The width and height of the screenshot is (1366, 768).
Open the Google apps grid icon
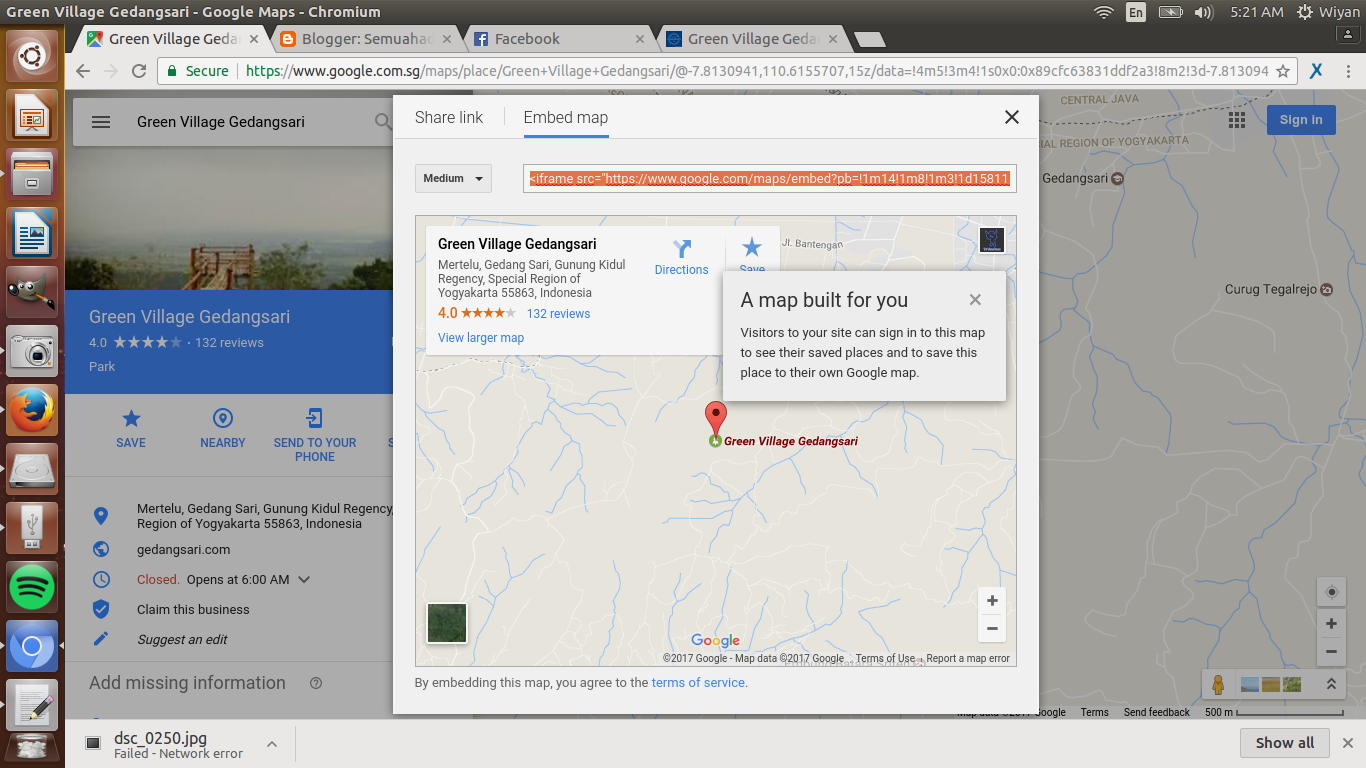(1237, 120)
